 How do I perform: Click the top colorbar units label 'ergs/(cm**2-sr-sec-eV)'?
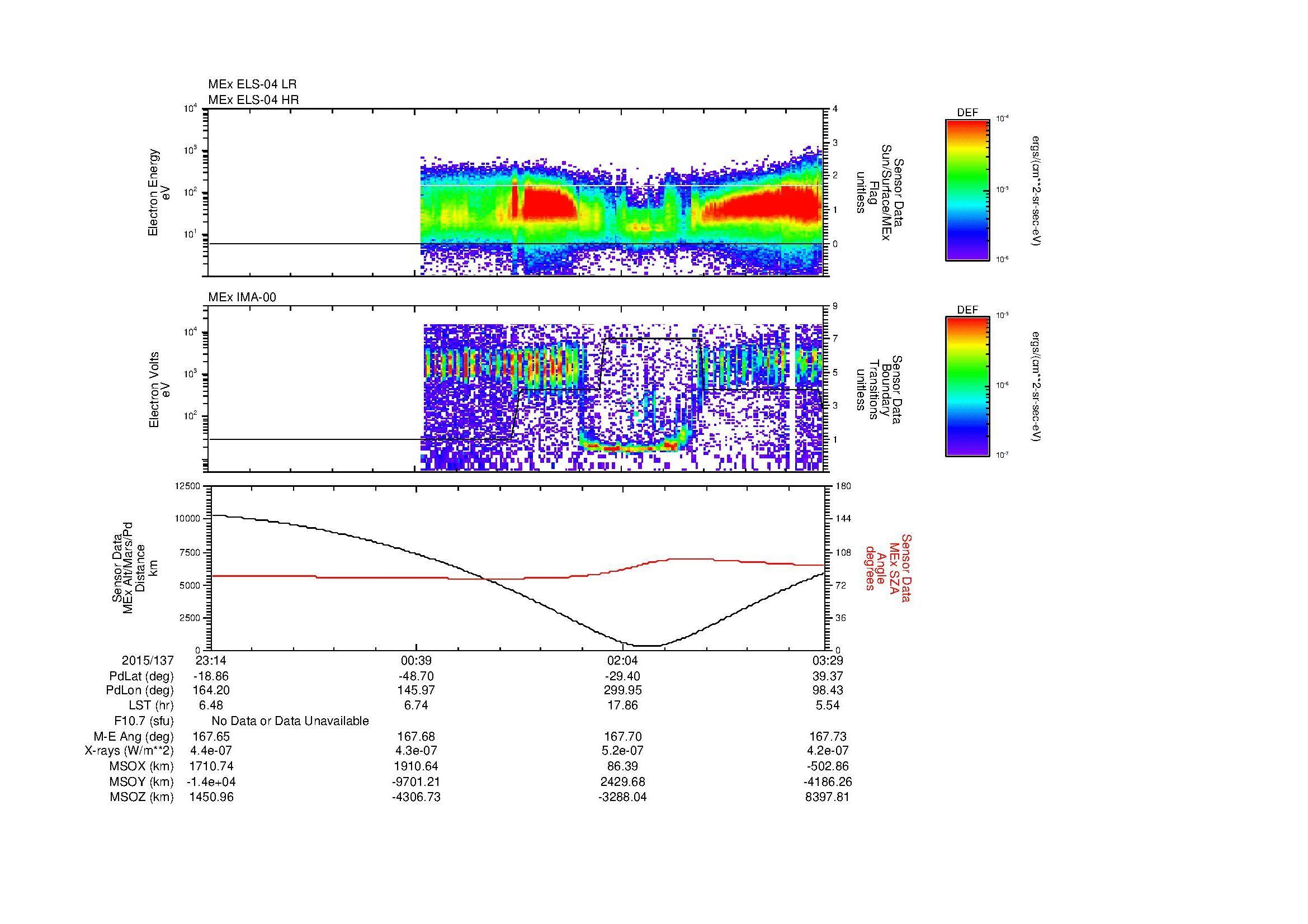pyautogui.click(x=1036, y=191)
